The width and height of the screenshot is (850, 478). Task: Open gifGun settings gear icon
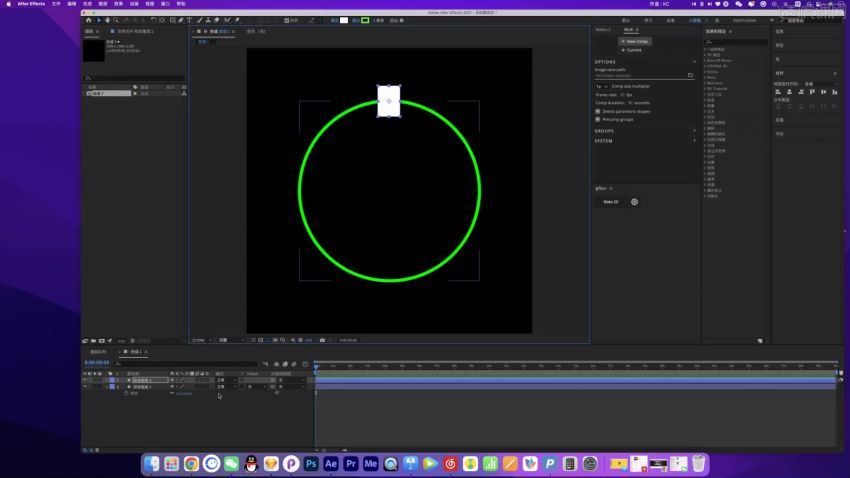coord(634,202)
